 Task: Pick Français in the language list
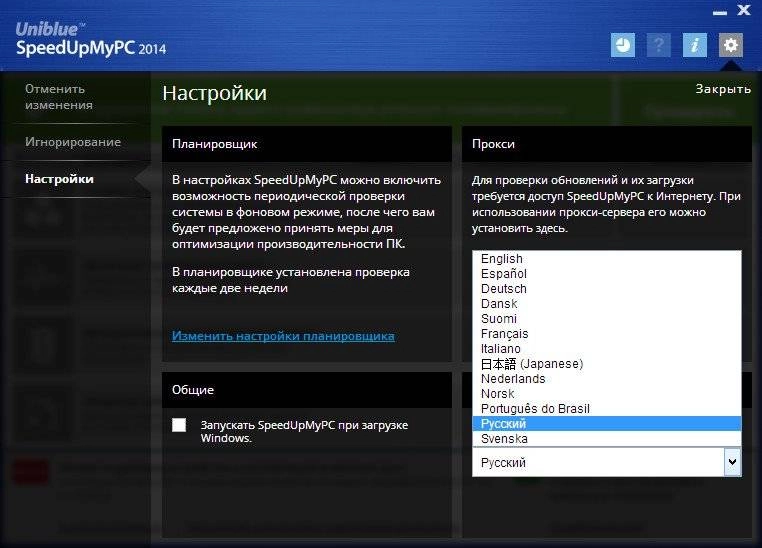coord(606,334)
